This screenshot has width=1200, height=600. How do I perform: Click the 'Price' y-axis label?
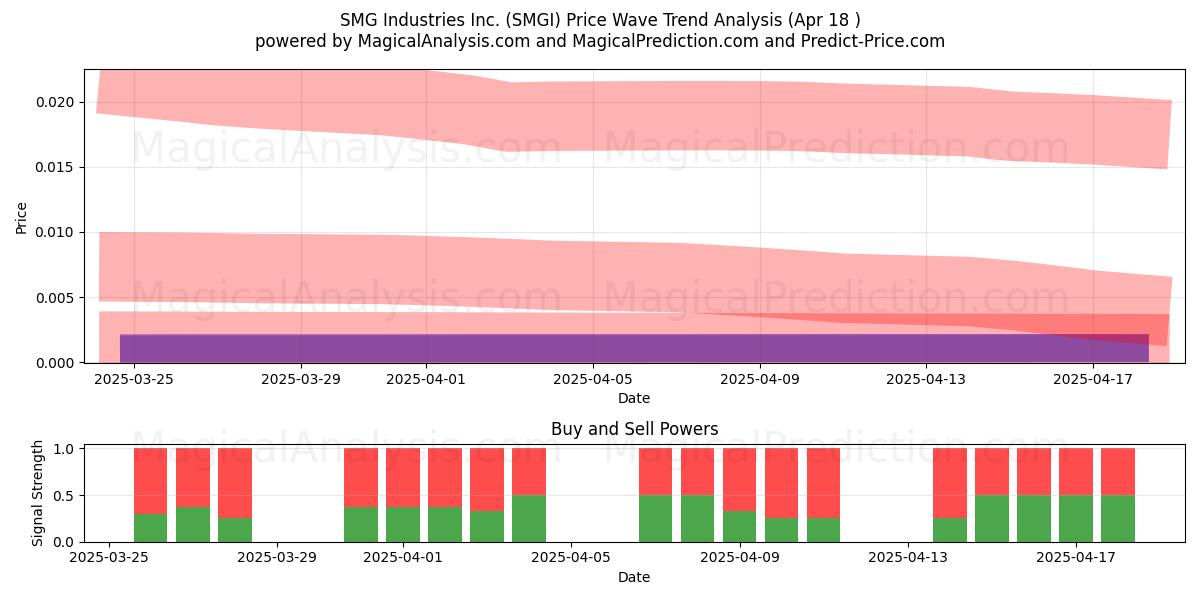point(22,217)
